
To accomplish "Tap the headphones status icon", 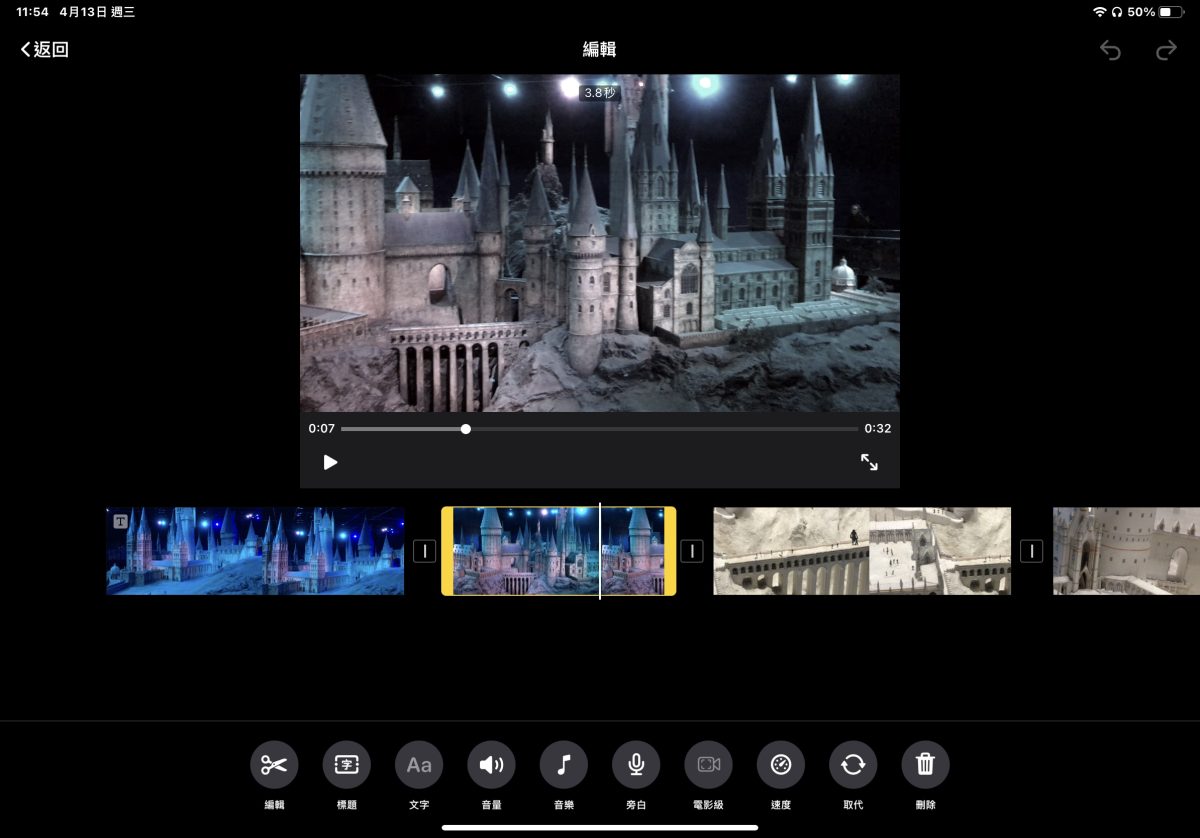I will (x=1117, y=12).
